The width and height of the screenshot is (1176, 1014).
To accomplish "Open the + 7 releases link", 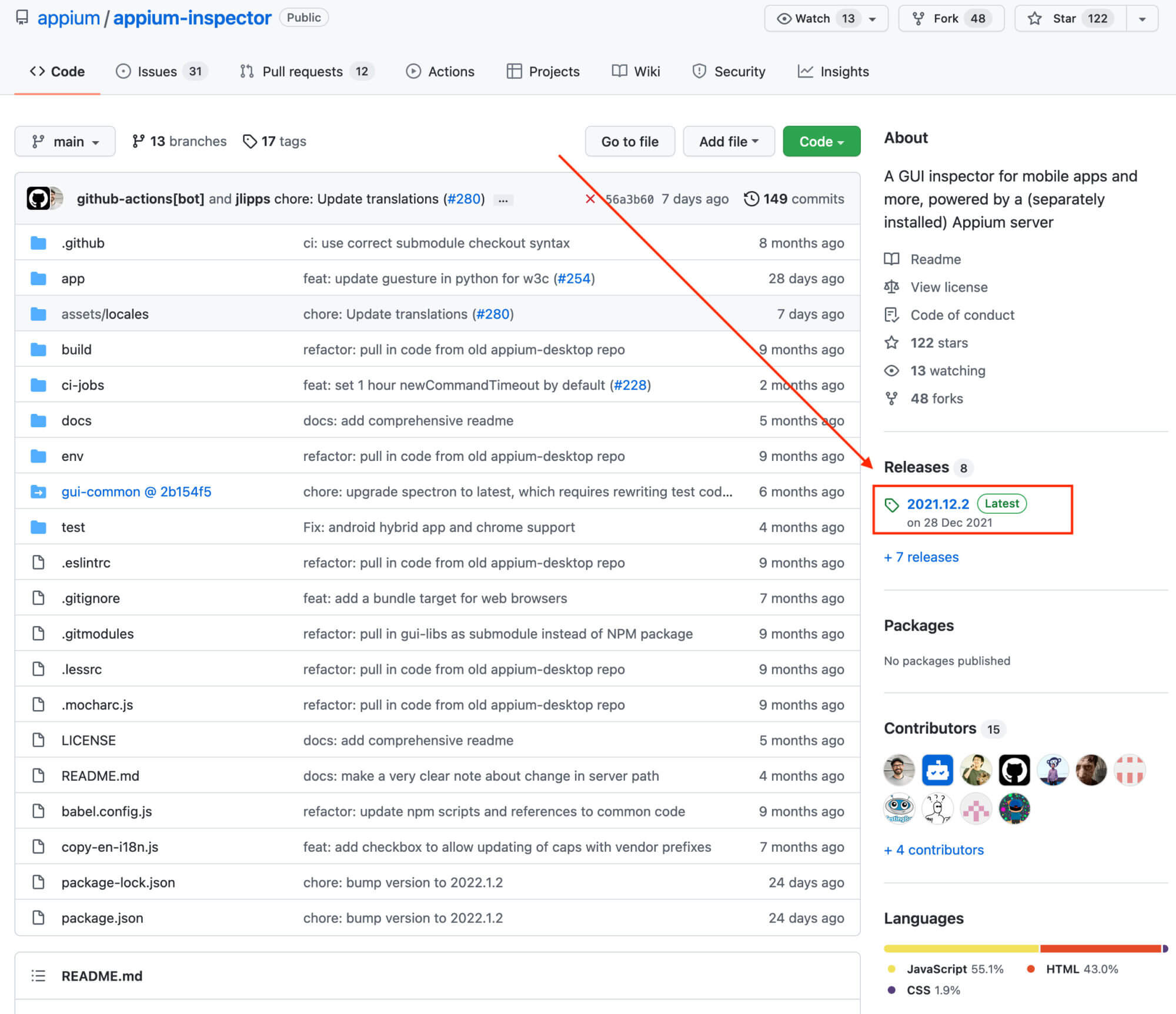I will pyautogui.click(x=920, y=557).
